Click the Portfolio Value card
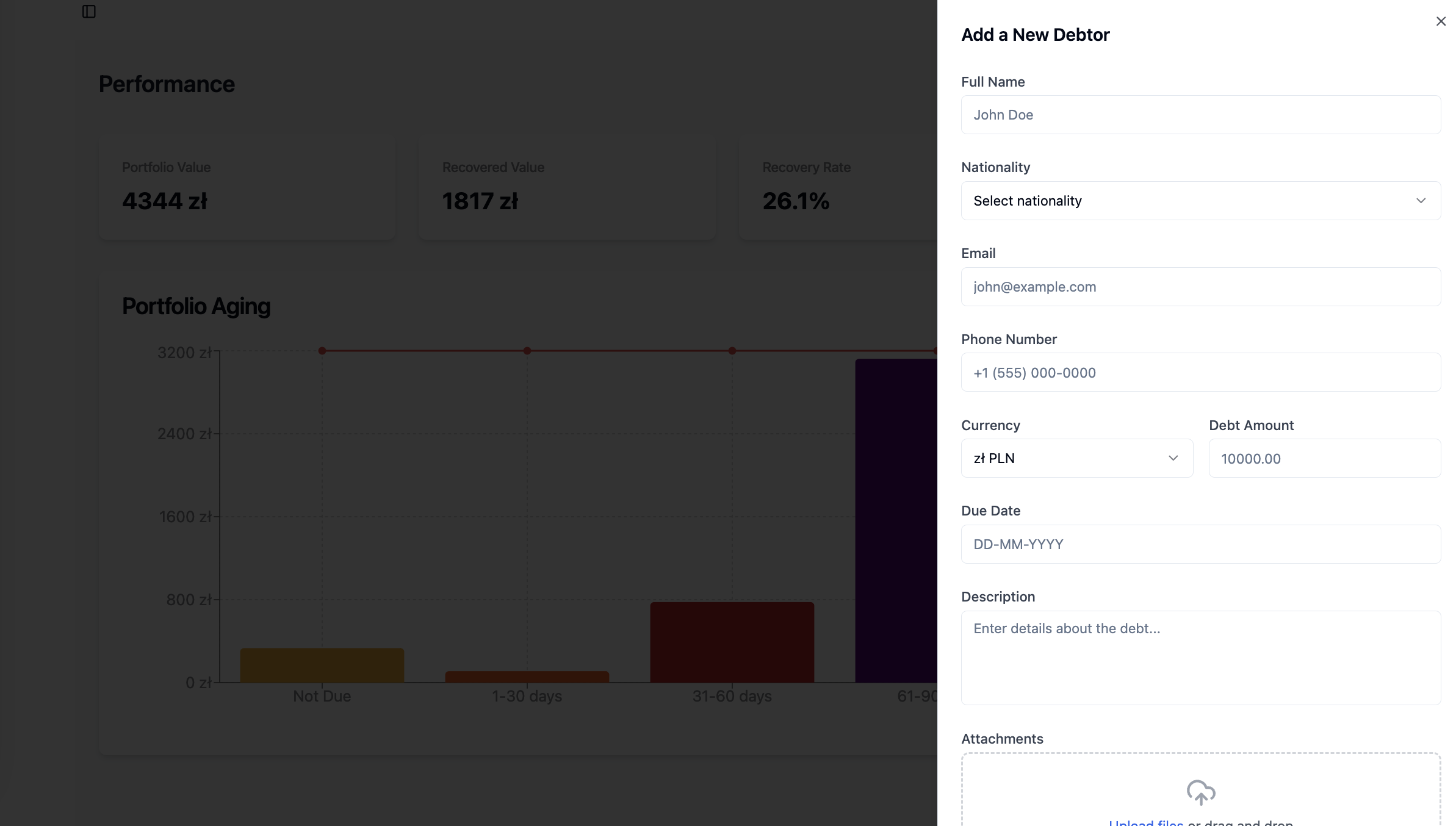Image resolution: width=1456 pixels, height=826 pixels. click(x=247, y=187)
